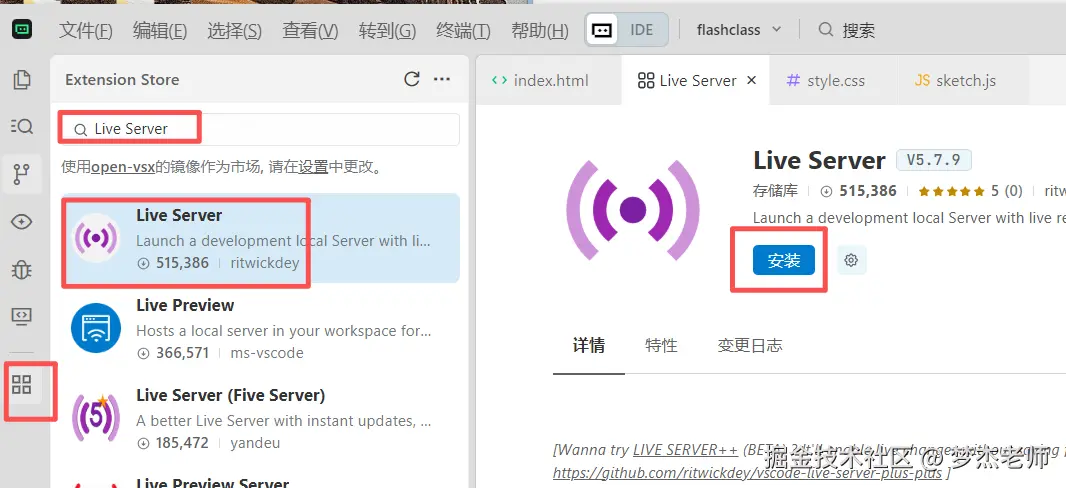The height and width of the screenshot is (488, 1066).
Task: Click the magnifier icon beside 搜索
Action: coord(825,29)
